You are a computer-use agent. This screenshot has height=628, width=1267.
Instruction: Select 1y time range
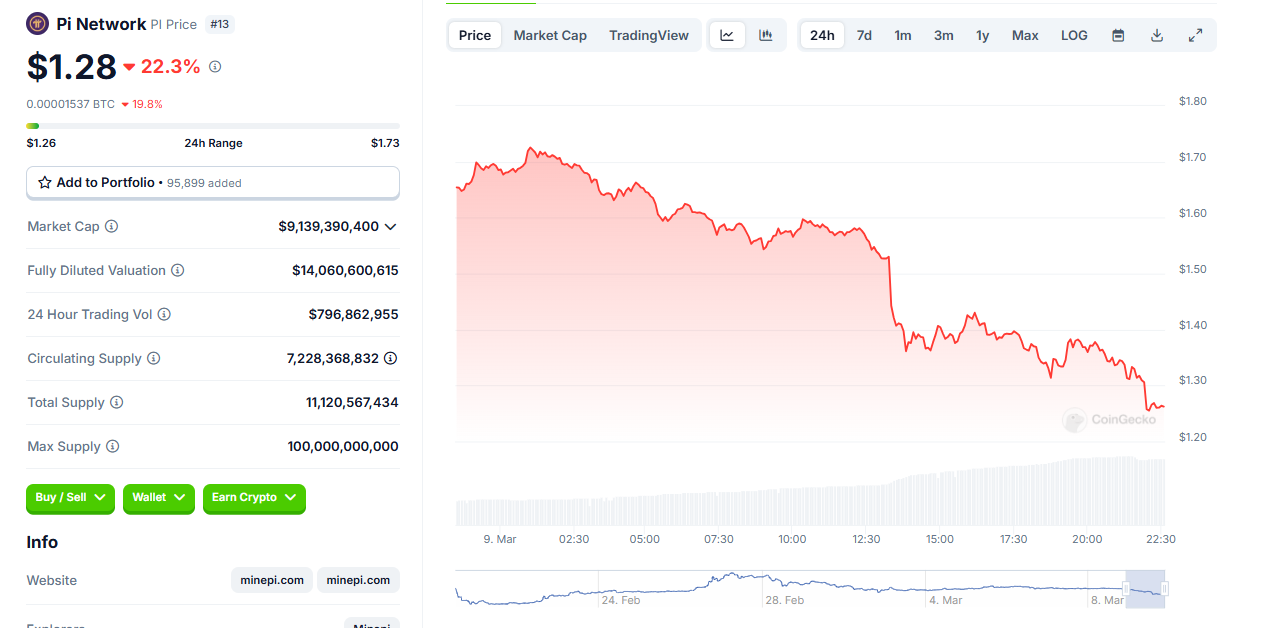983,35
